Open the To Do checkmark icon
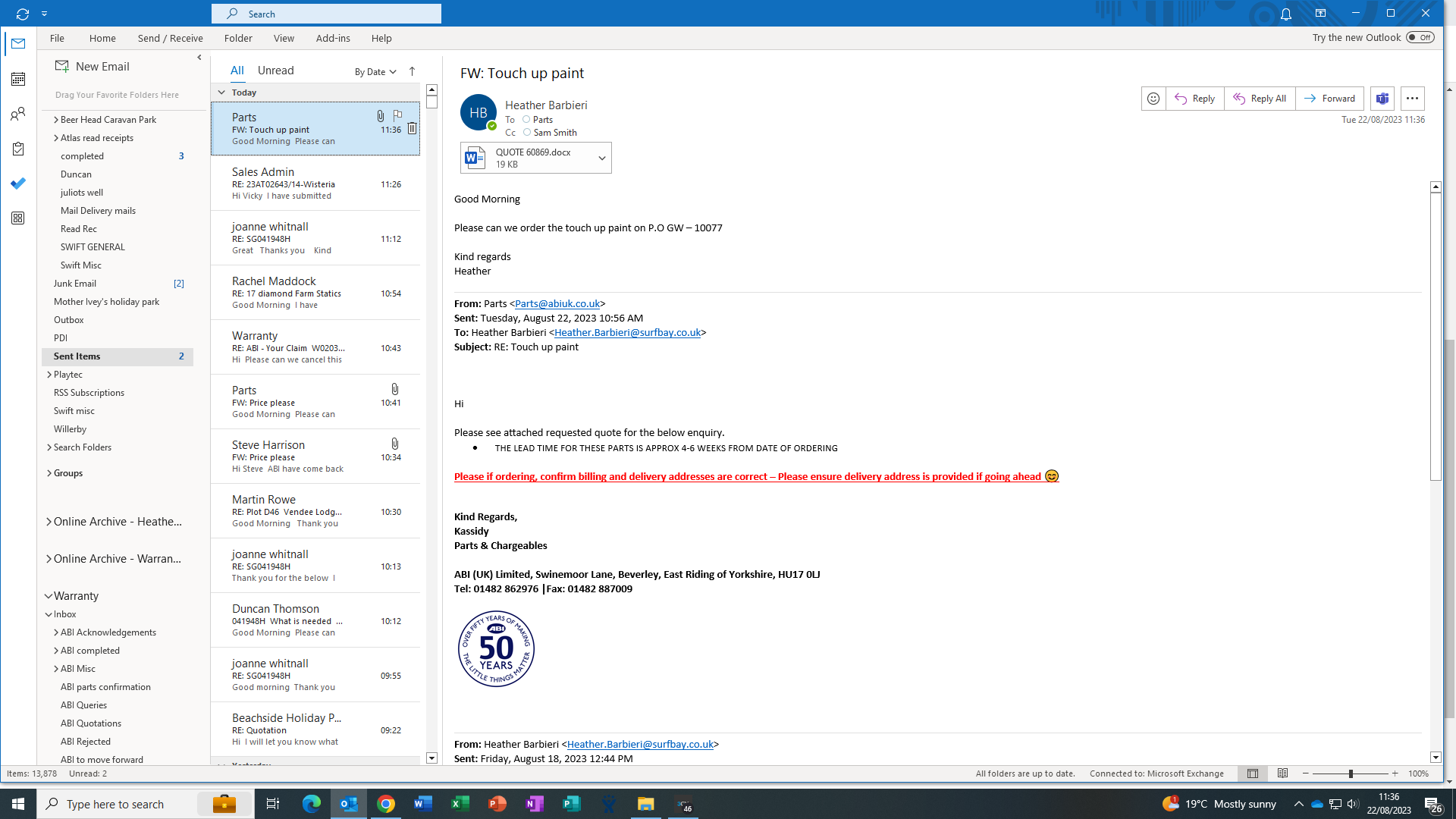This screenshot has height=819, width=1456. pyautogui.click(x=18, y=184)
